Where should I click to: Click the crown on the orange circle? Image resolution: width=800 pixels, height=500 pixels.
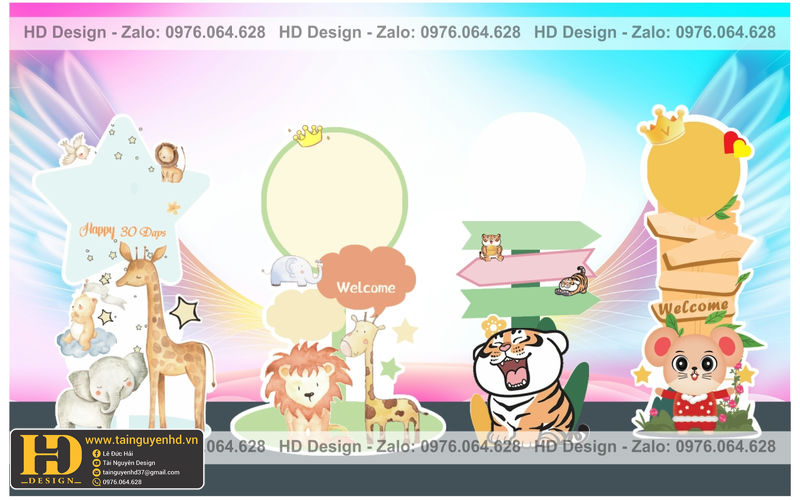(x=662, y=126)
